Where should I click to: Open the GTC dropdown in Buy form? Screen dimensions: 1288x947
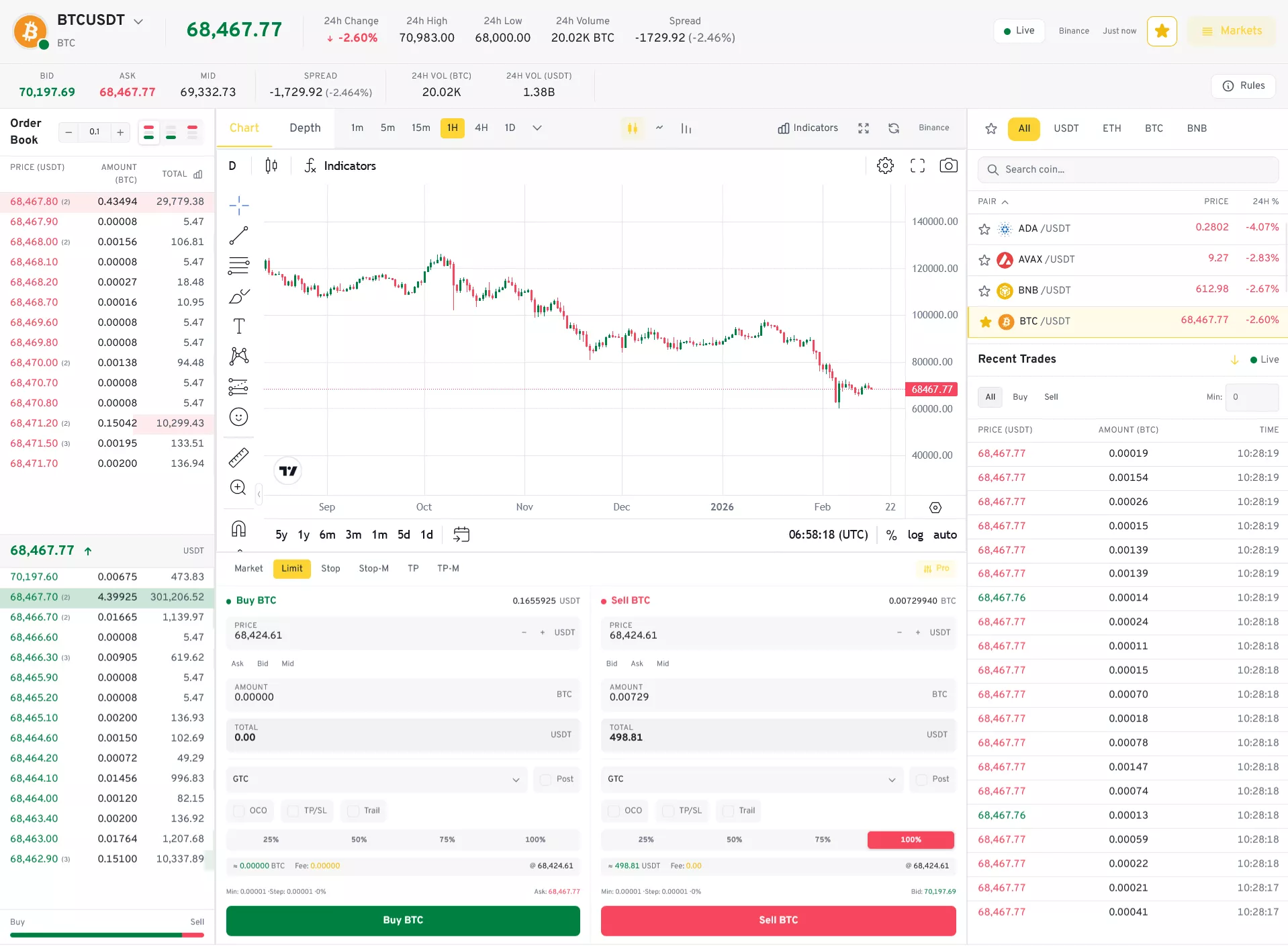[376, 779]
